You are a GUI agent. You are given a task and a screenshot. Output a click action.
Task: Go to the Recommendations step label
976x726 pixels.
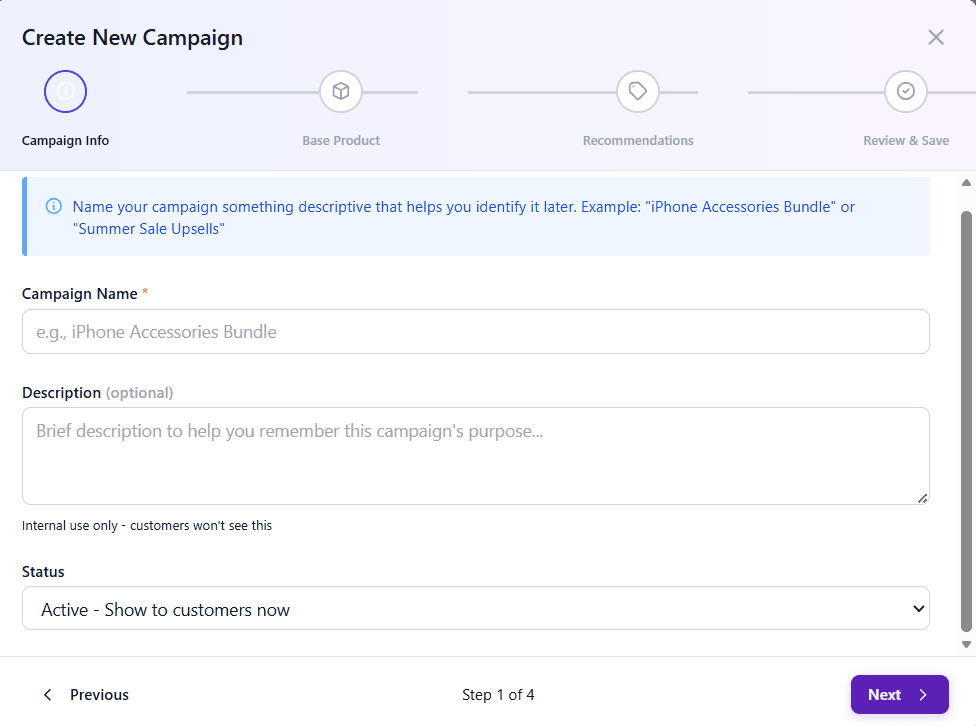(638, 141)
